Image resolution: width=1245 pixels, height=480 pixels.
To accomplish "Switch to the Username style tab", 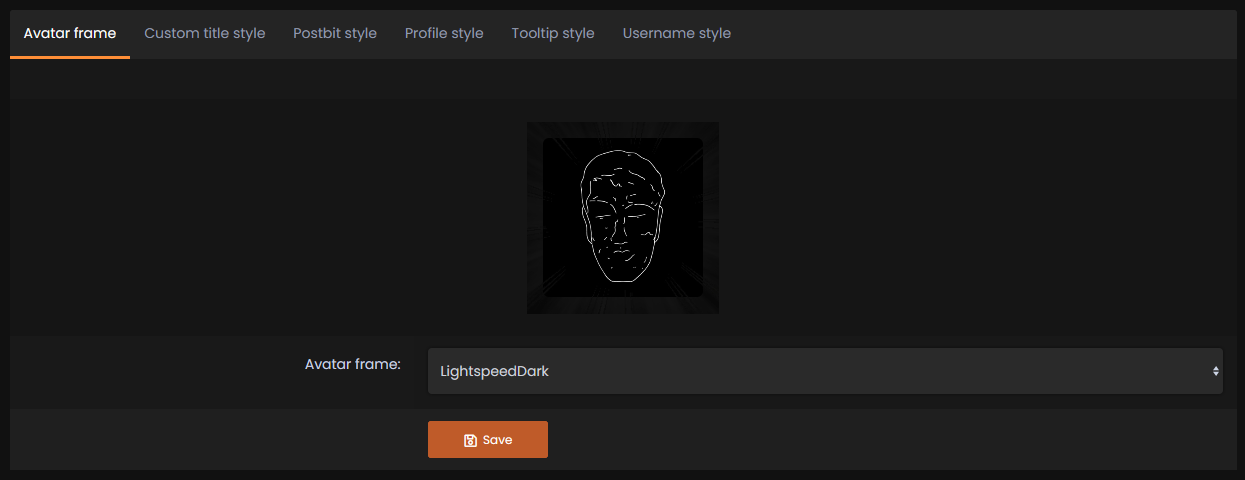I will pyautogui.click(x=677, y=33).
